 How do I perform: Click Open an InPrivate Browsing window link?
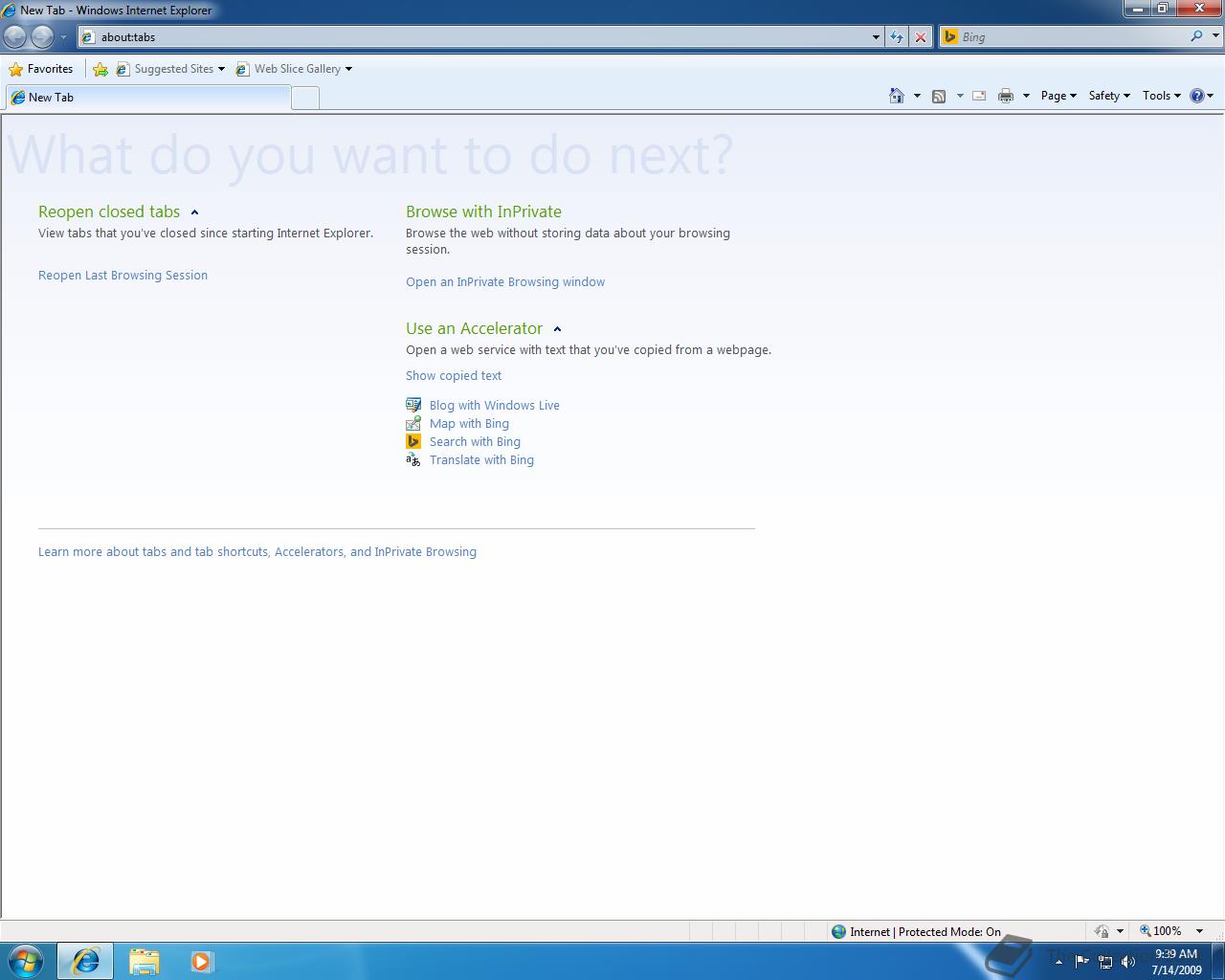pos(505,282)
